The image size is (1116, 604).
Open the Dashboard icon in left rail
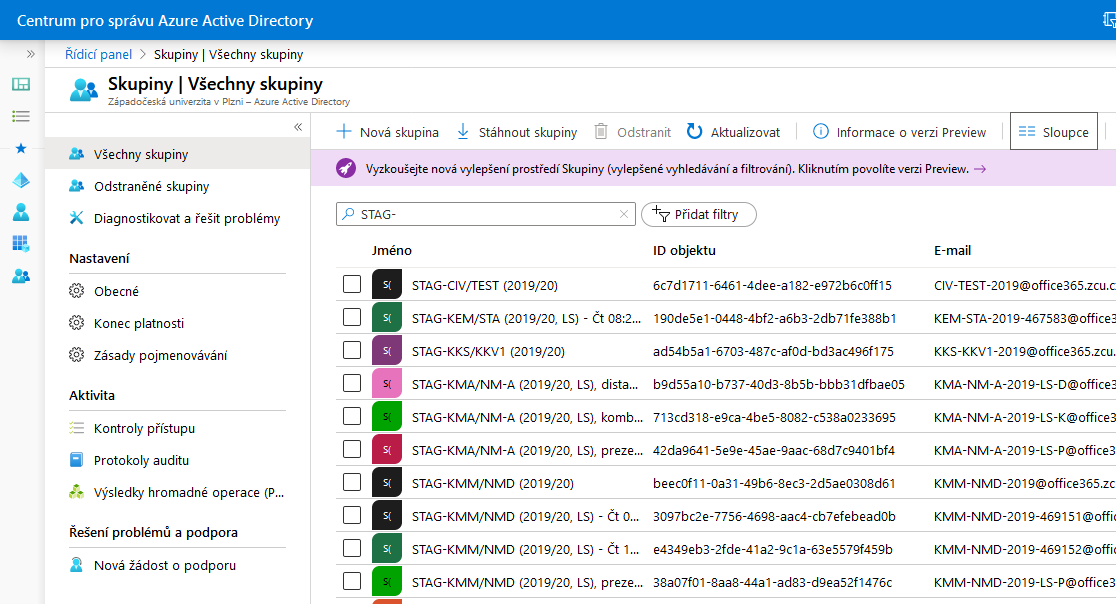click(21, 85)
